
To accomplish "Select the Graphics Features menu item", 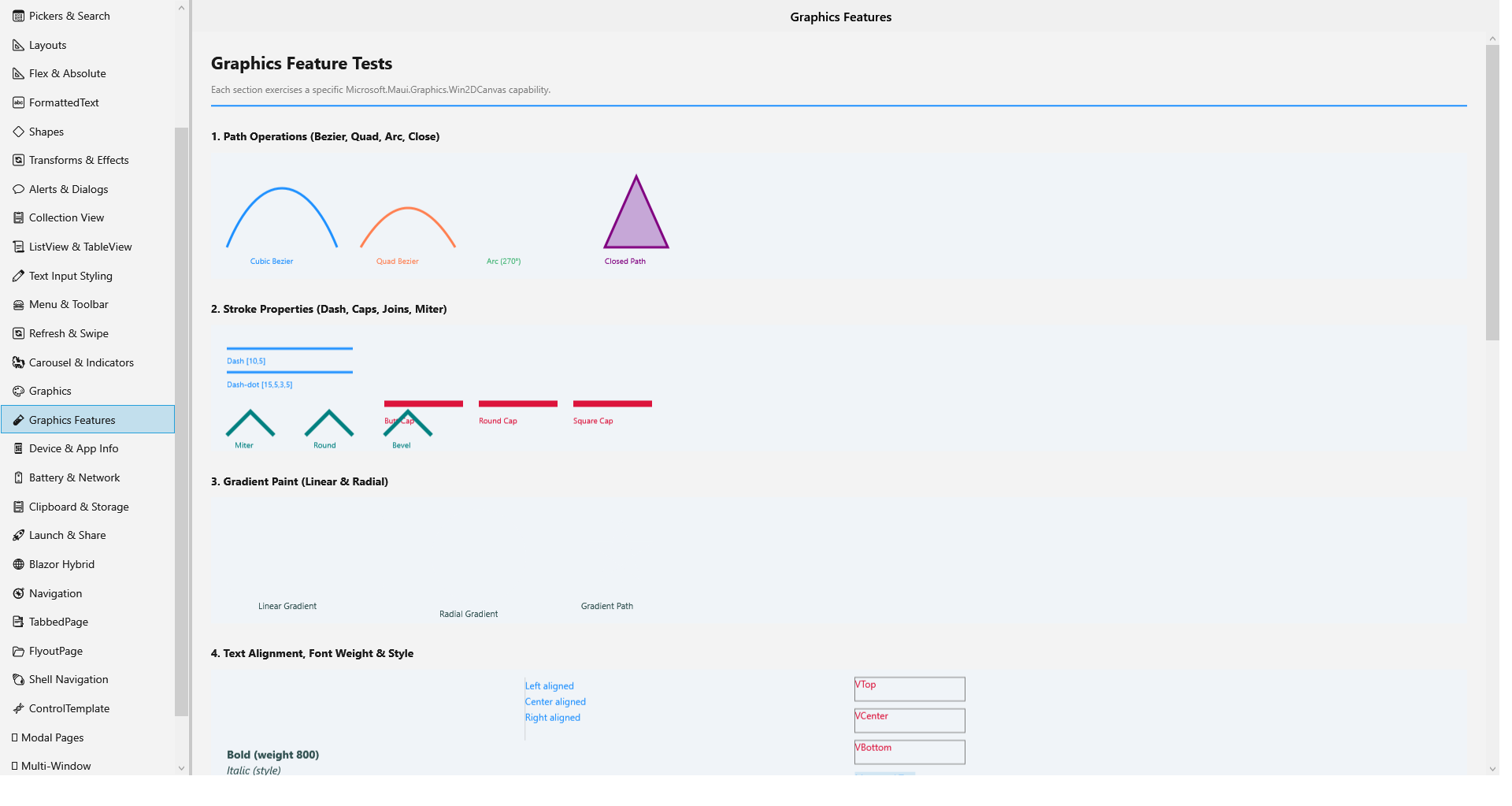I will pos(87,420).
